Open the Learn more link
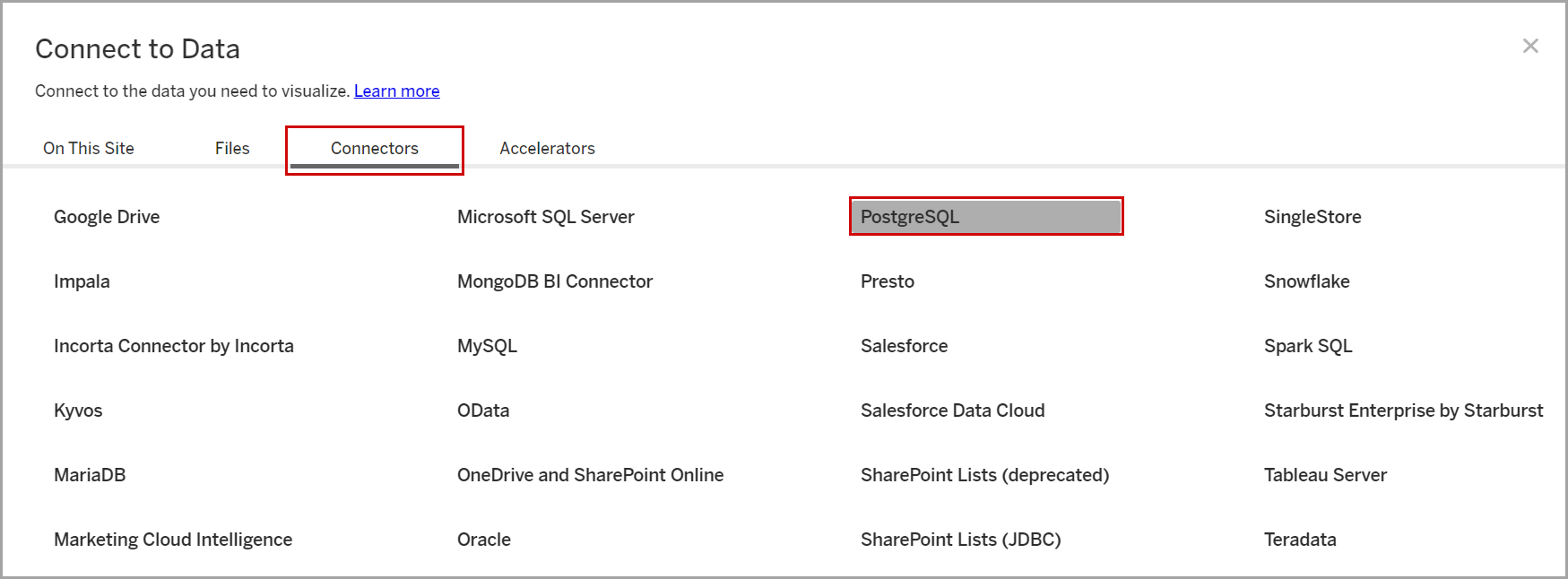 [396, 91]
